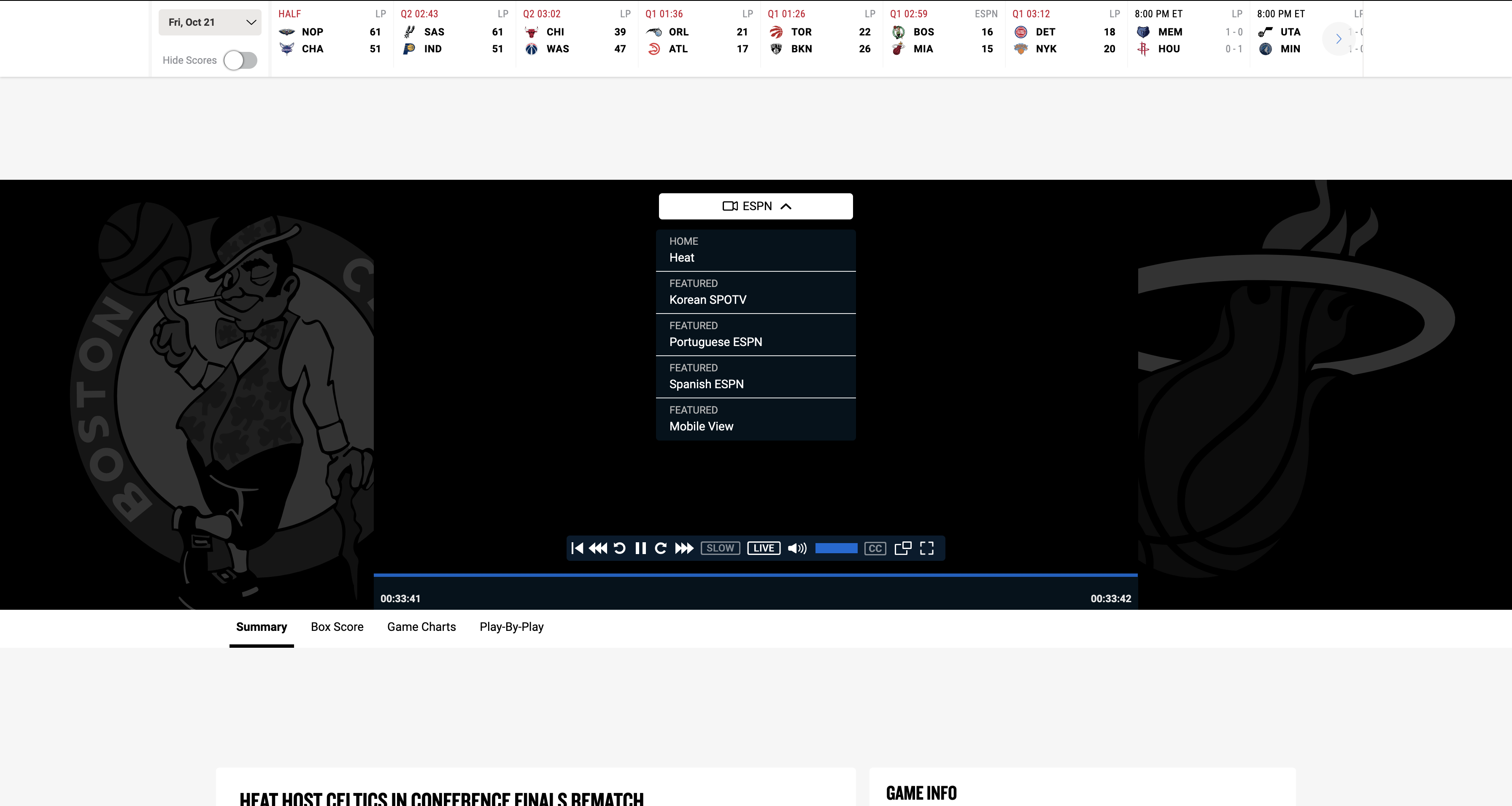1512x806 pixels.
Task: Skip back with the counterclockwise arrow icon
Action: [x=619, y=548]
